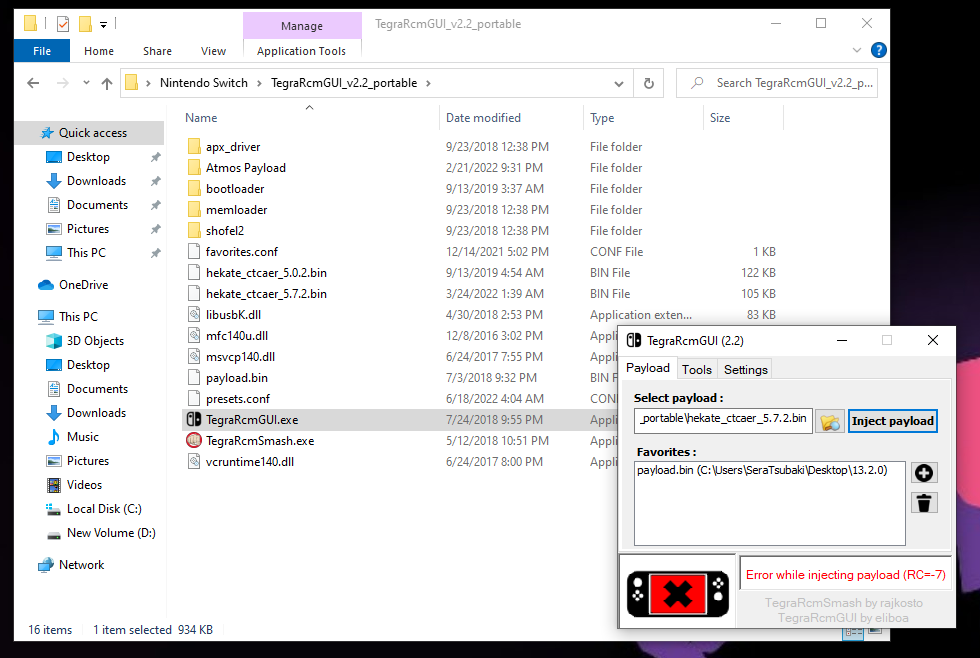980x658 pixels.
Task: Open the Application Tools ribbon tab
Action: pos(301,51)
